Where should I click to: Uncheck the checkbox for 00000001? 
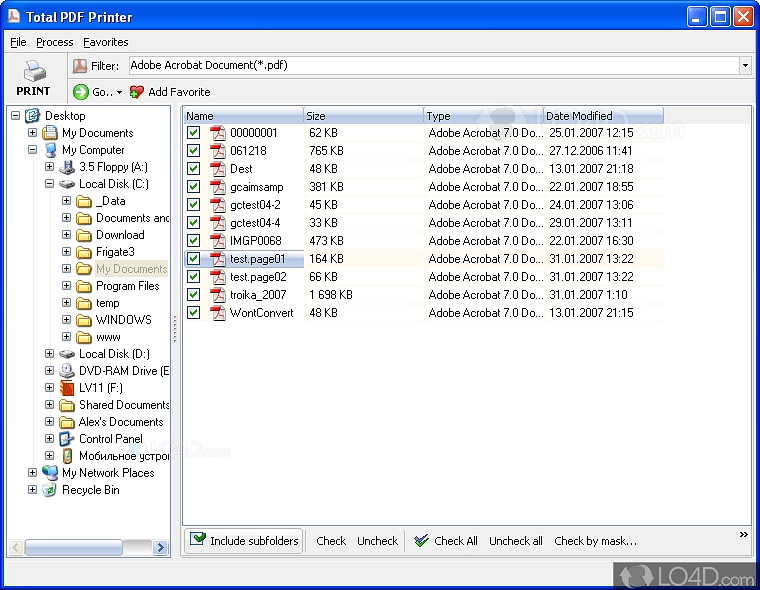click(193, 133)
